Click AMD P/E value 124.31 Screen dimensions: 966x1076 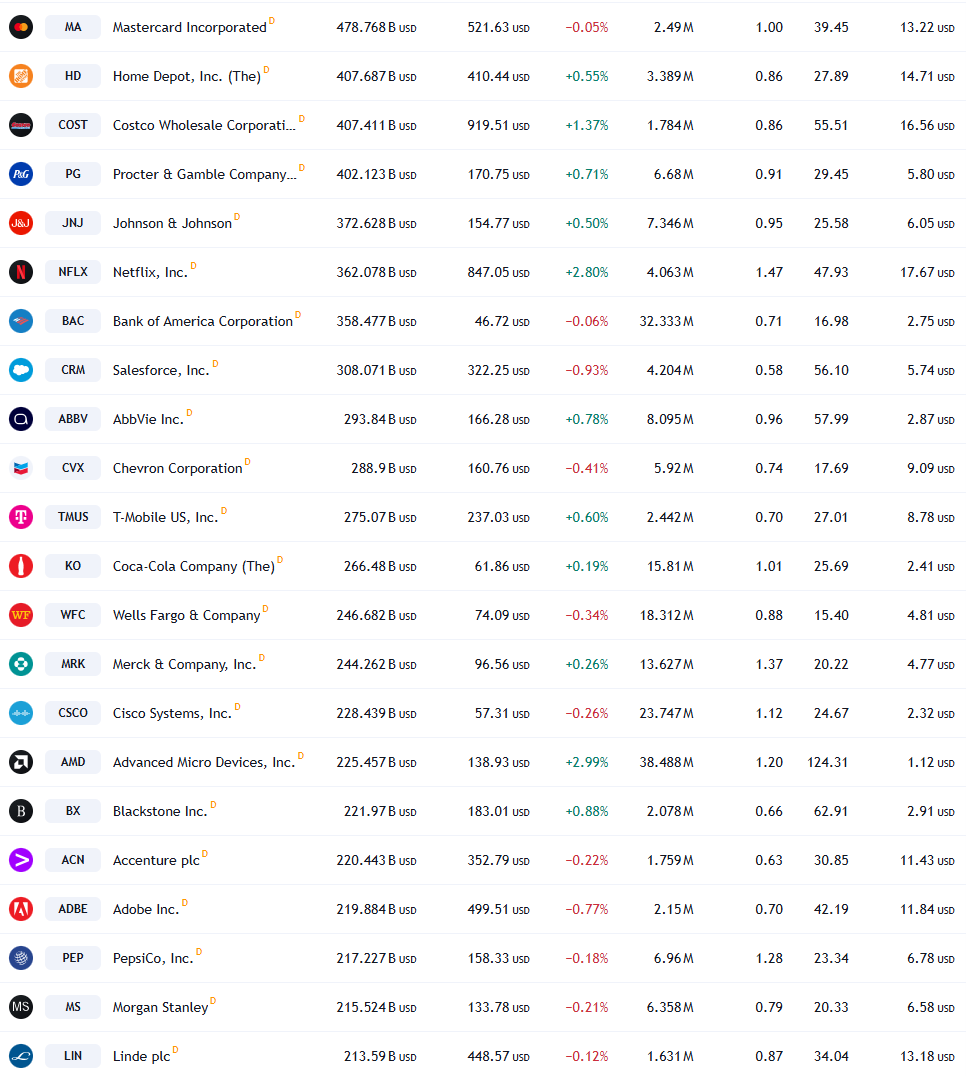click(x=827, y=762)
